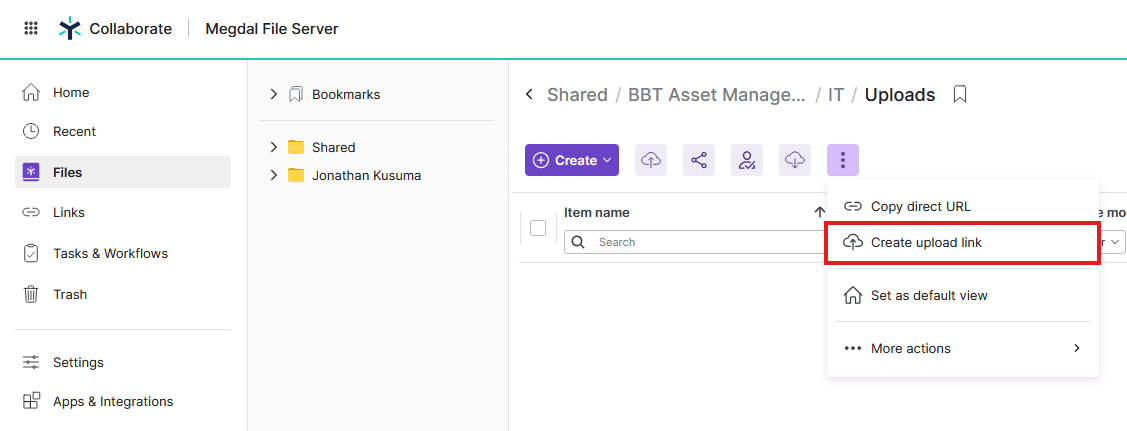Click the share toolbar icon

click(x=699, y=160)
